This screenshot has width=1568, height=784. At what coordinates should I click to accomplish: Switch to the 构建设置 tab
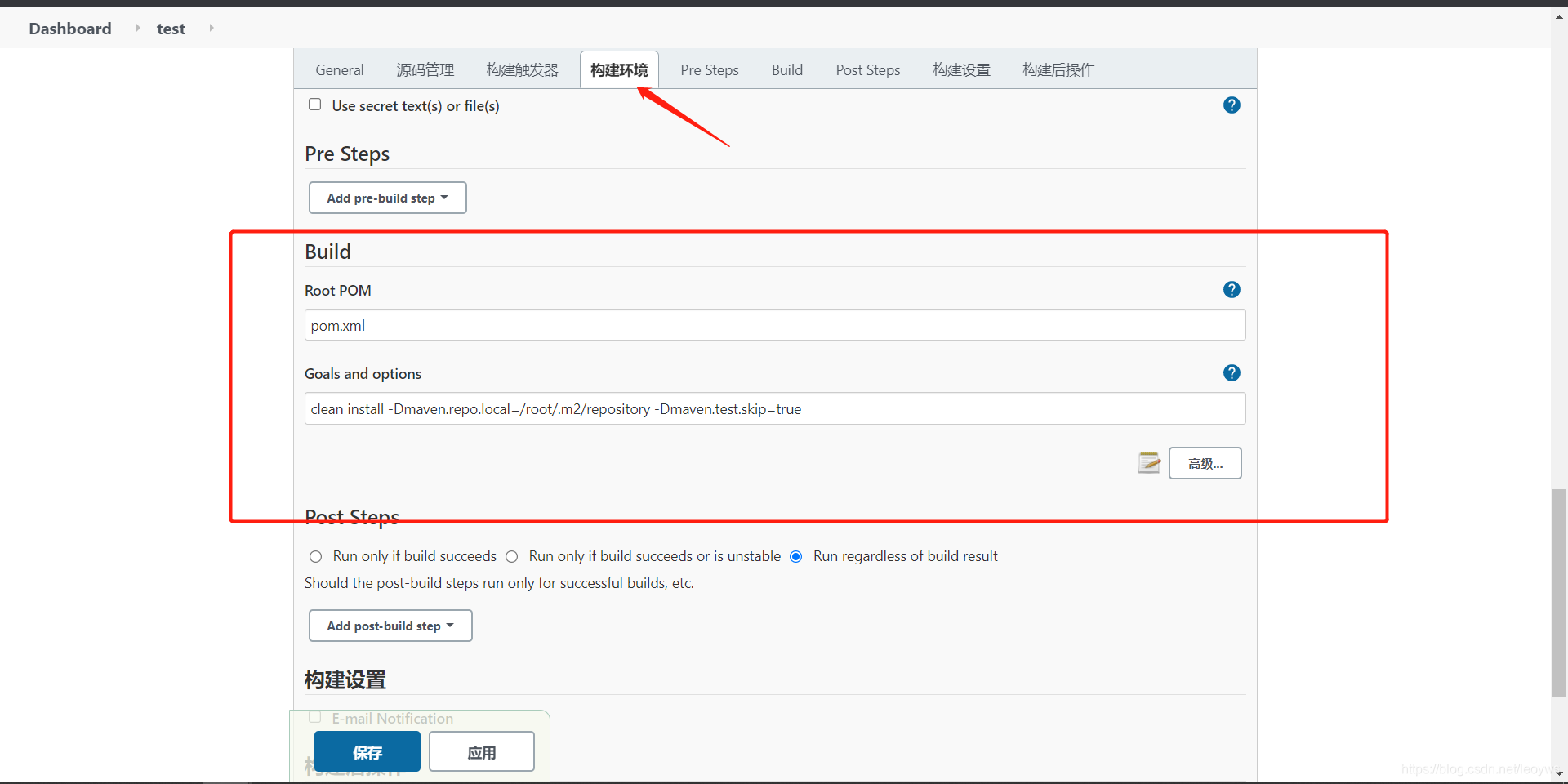point(962,70)
